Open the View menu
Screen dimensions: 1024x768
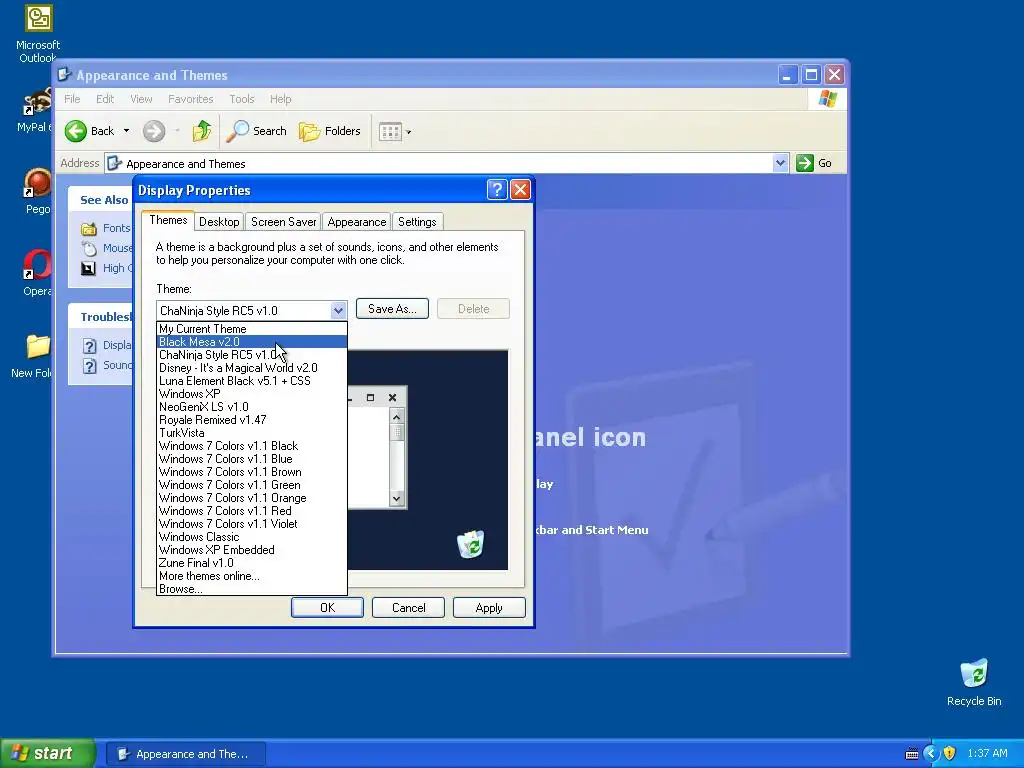coord(141,99)
